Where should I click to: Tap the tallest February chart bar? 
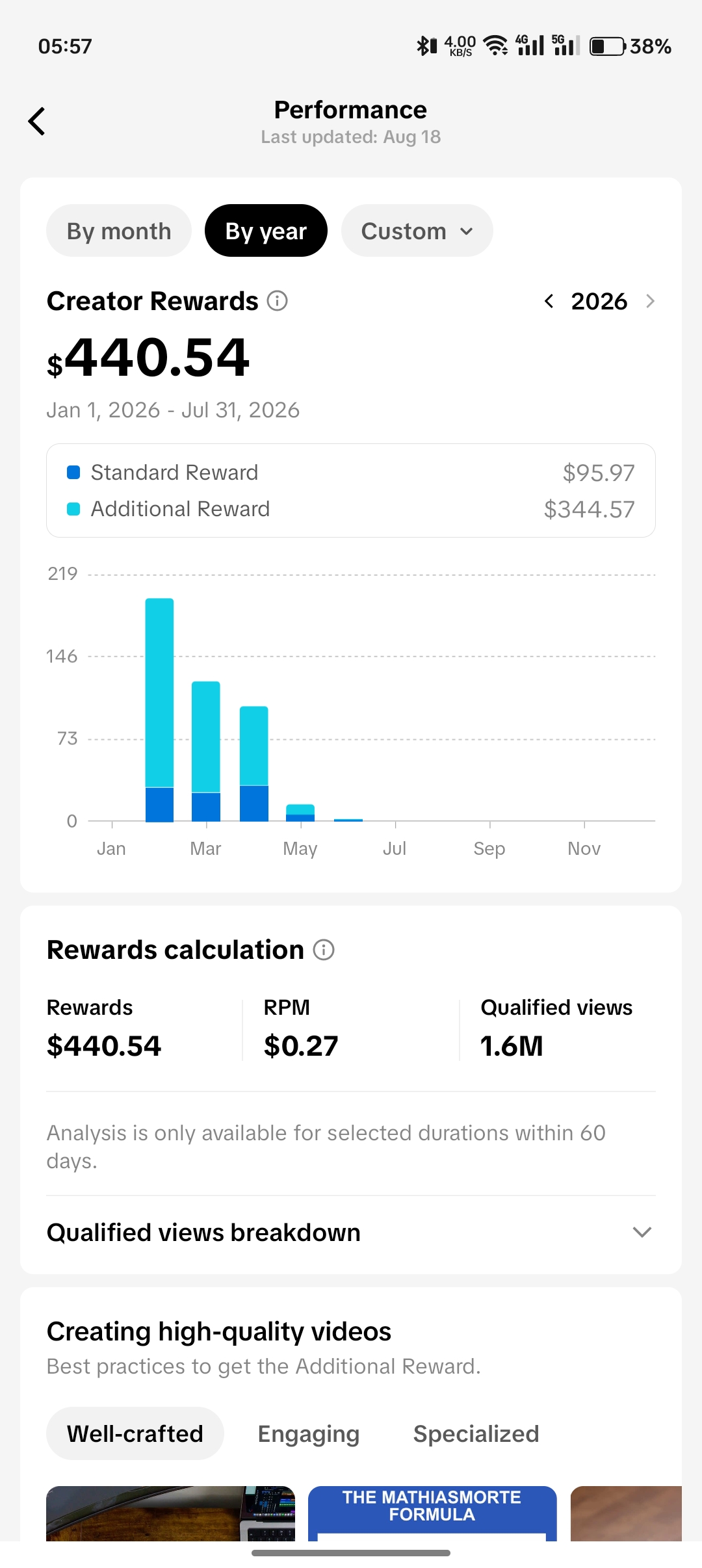point(159,710)
